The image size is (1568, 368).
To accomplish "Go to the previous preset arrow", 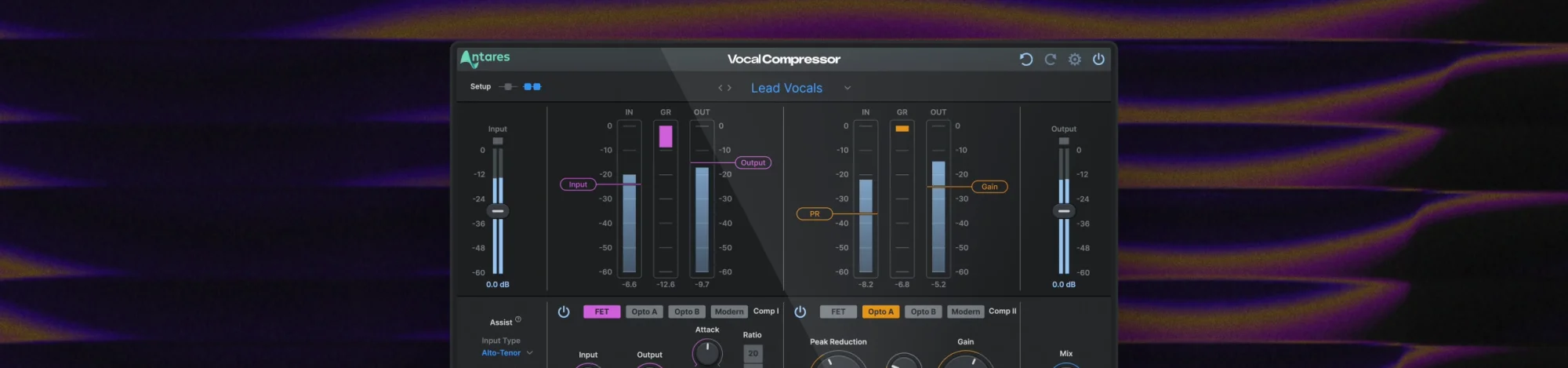I will [x=720, y=88].
